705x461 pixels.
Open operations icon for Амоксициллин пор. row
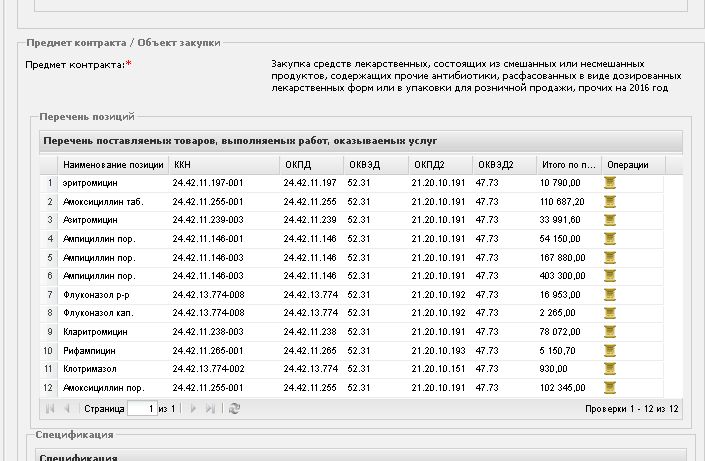(610, 388)
